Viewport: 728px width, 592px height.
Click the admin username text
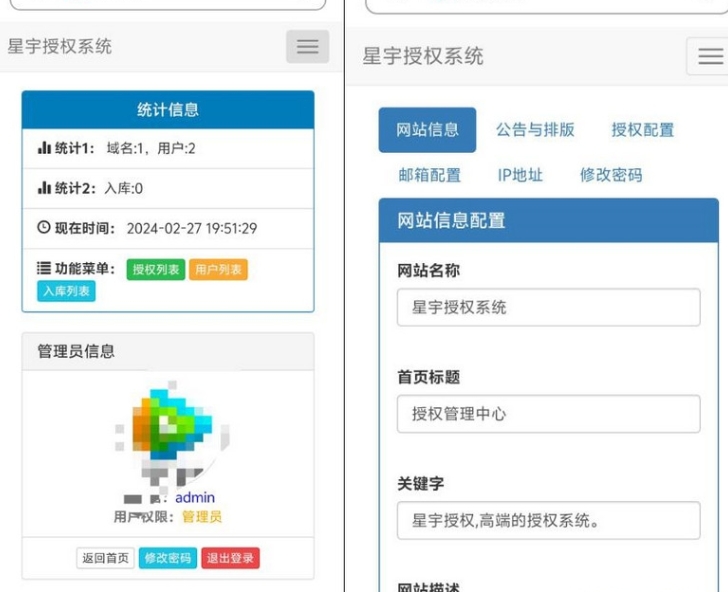pyautogui.click(x=195, y=498)
